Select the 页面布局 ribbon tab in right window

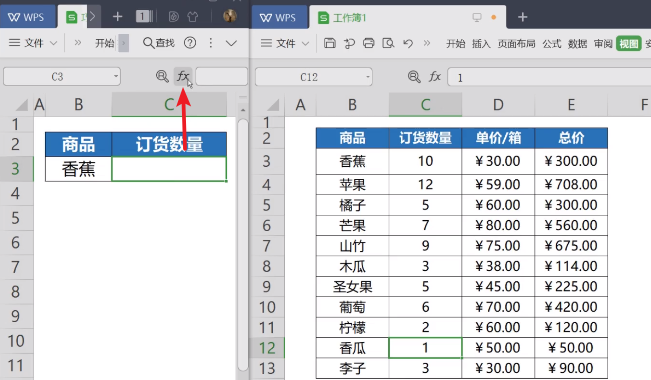(516, 44)
